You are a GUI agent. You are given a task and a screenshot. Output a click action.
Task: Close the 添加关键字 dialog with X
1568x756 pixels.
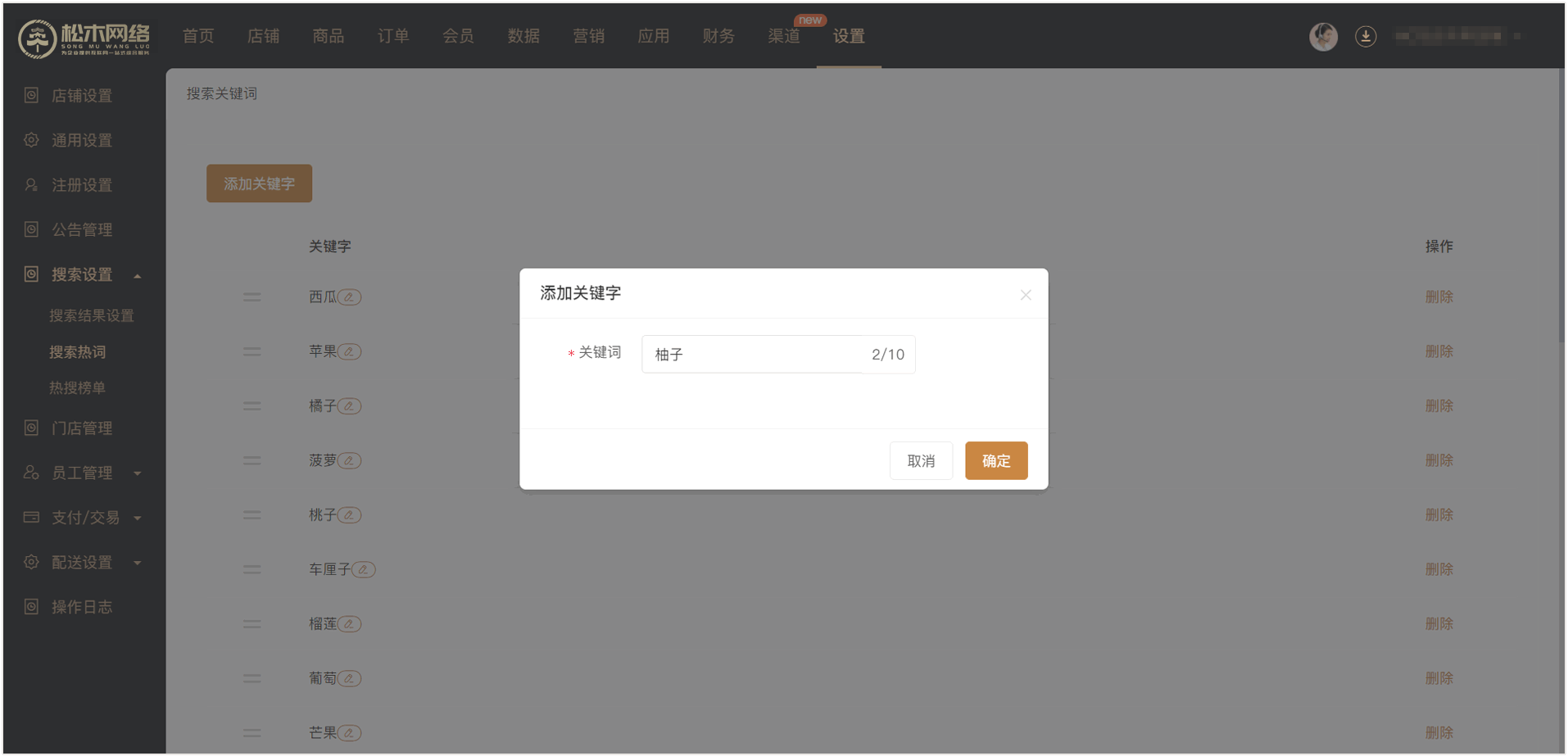[1026, 295]
